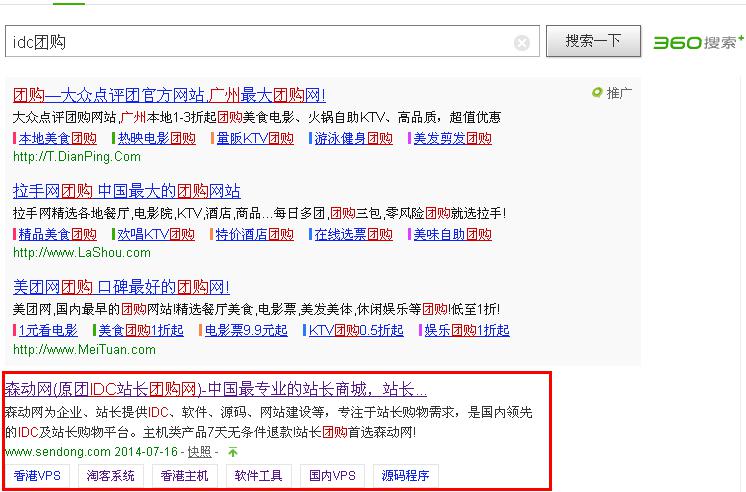Click the 淘客系统 button
The height and width of the screenshot is (492, 746).
point(111,475)
